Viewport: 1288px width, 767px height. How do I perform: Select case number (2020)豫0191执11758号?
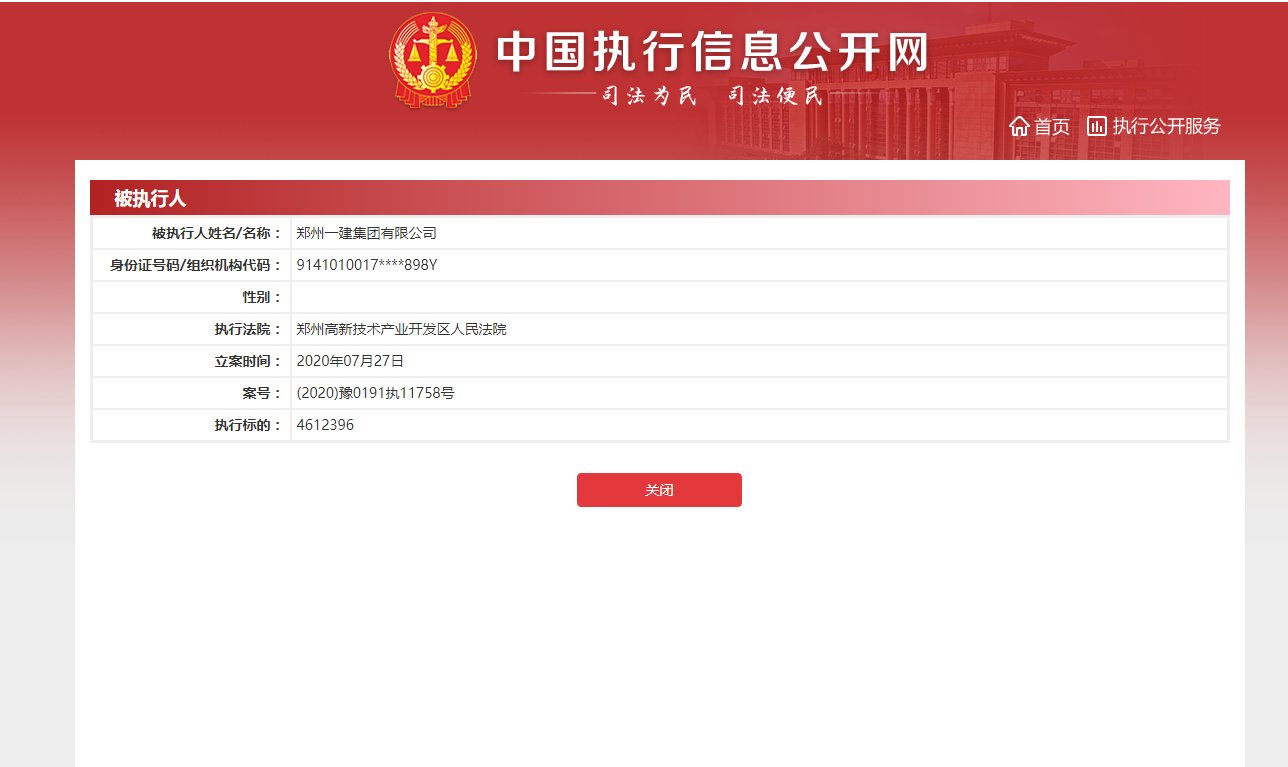(x=376, y=393)
